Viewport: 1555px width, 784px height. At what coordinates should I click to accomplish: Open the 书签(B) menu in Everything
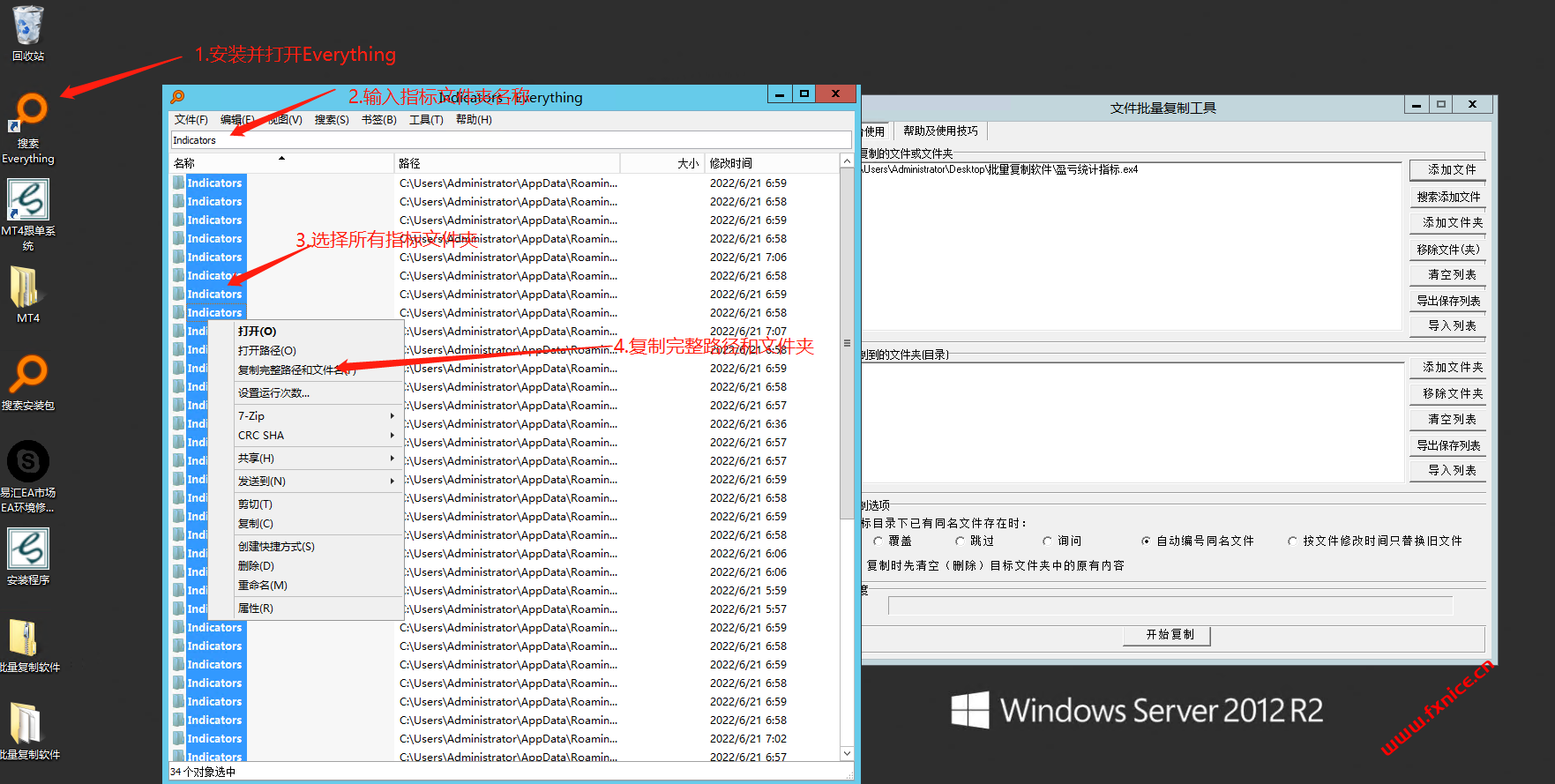(x=378, y=120)
